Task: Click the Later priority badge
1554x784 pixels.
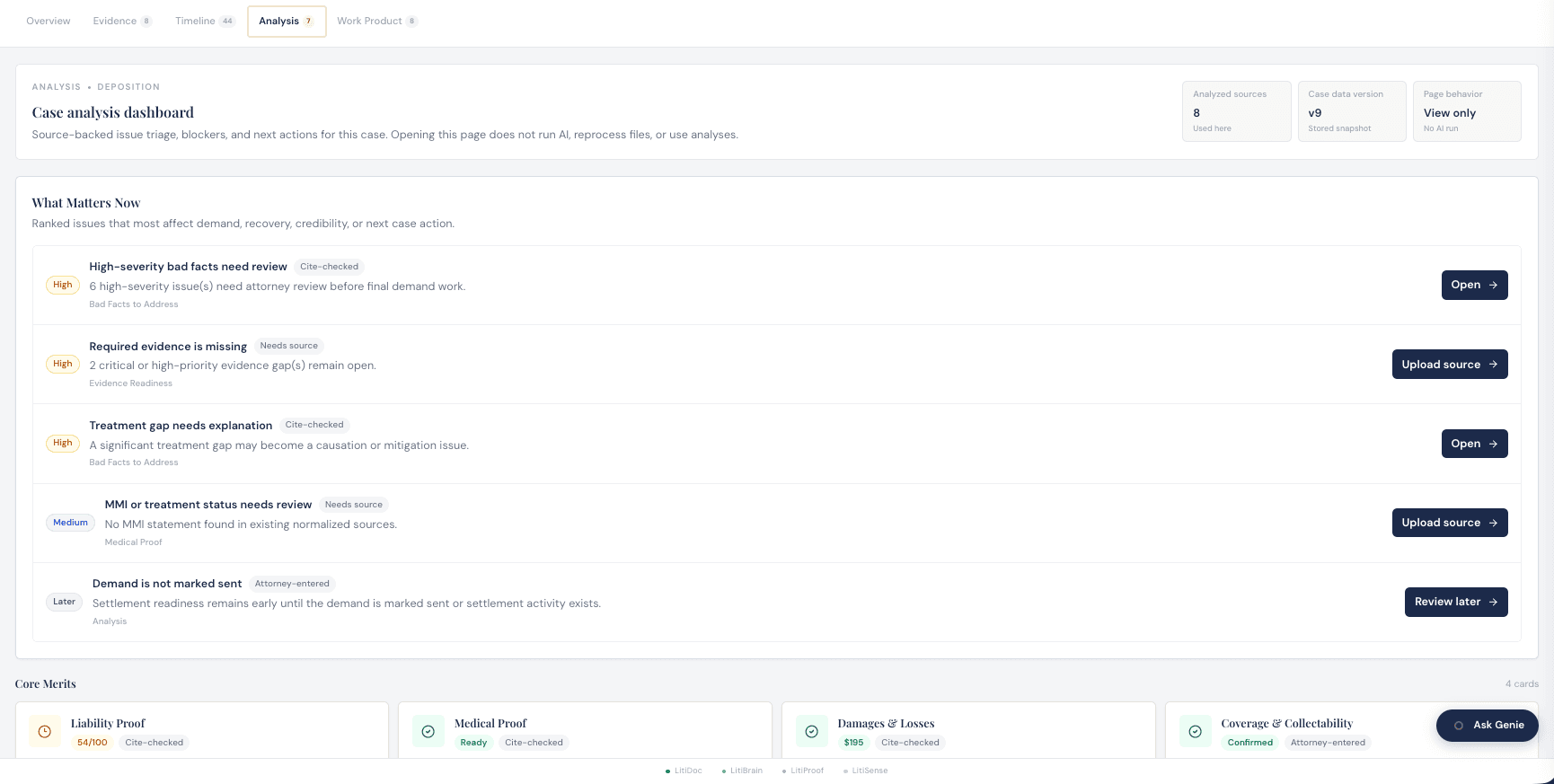Action: (x=64, y=602)
